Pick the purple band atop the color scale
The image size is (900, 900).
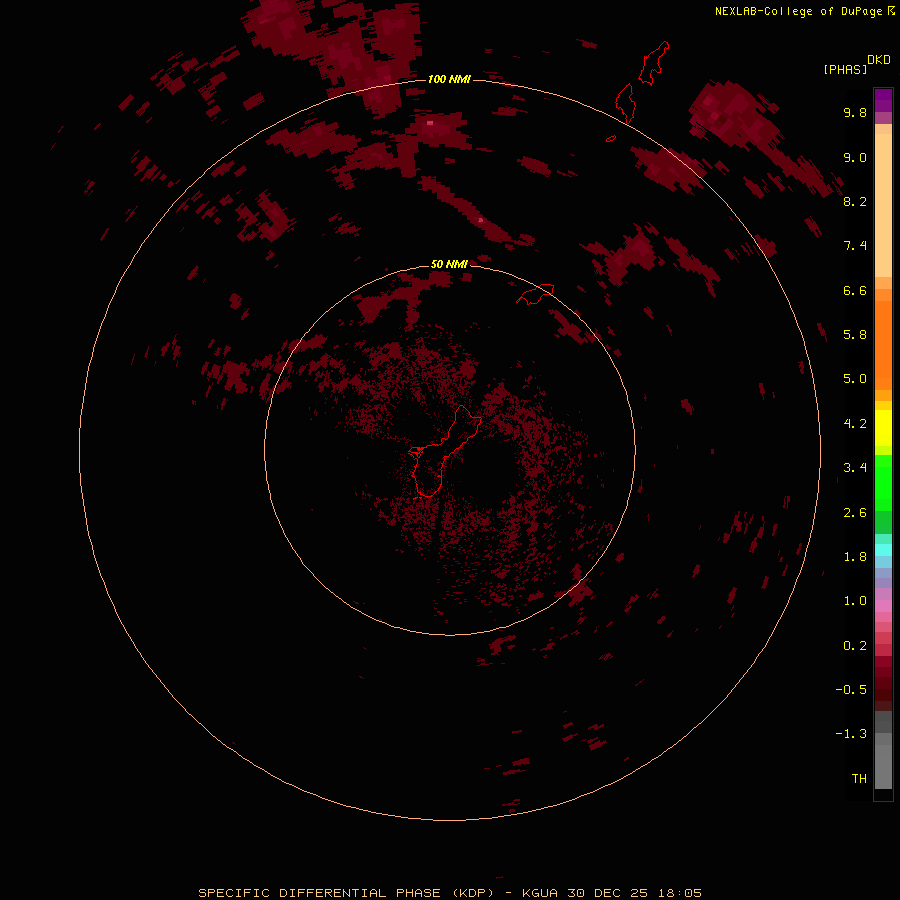(883, 100)
